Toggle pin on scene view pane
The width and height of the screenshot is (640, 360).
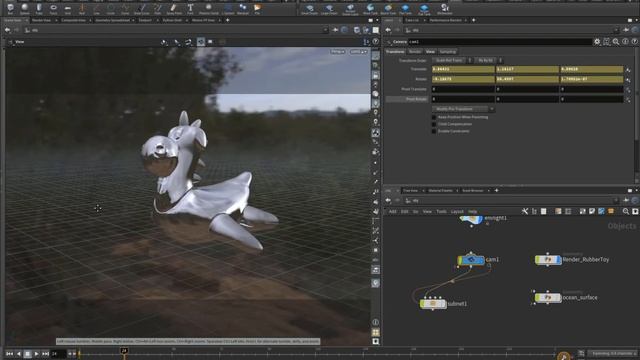pyautogui.click(x=335, y=30)
